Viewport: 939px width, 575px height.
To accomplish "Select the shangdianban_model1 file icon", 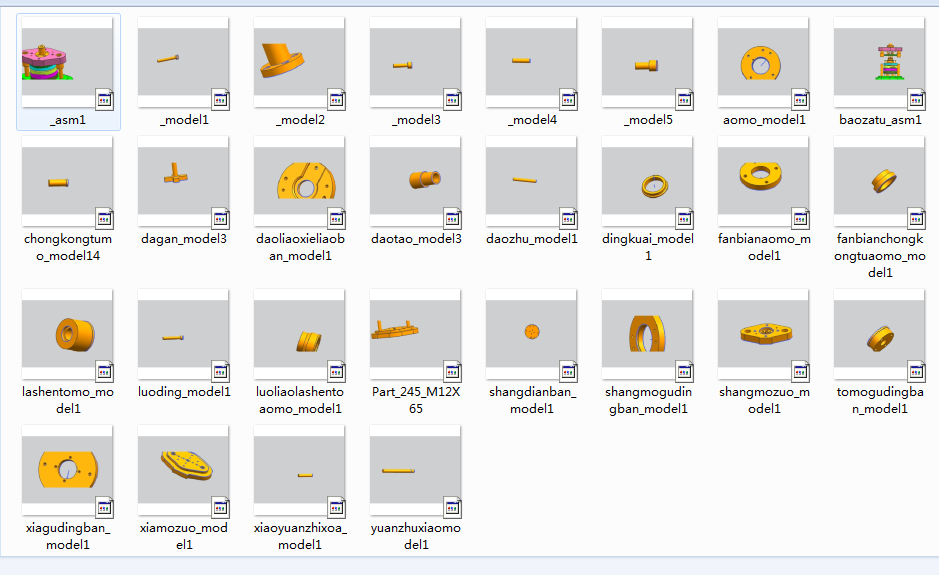I will (x=532, y=335).
